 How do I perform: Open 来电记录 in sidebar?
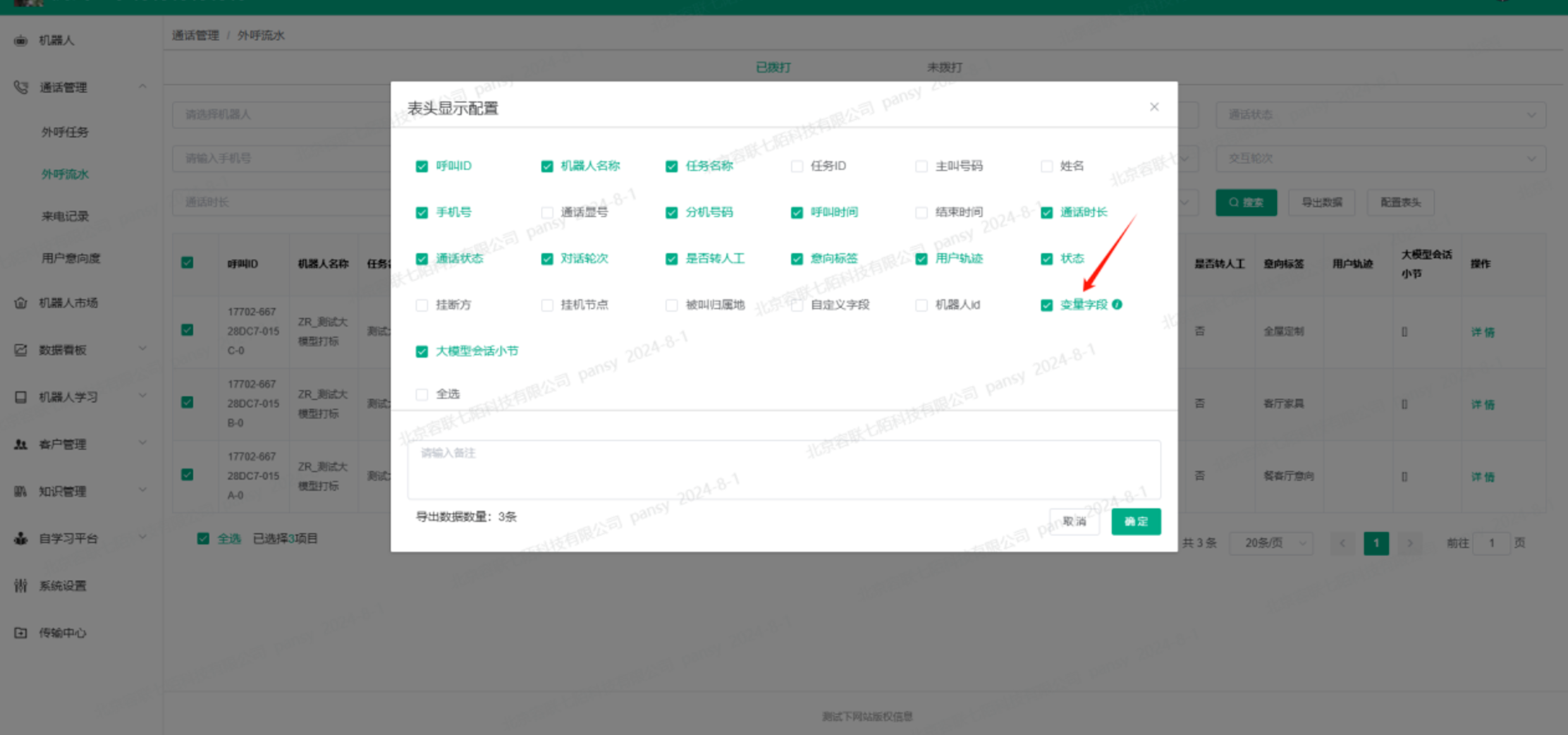(x=65, y=217)
